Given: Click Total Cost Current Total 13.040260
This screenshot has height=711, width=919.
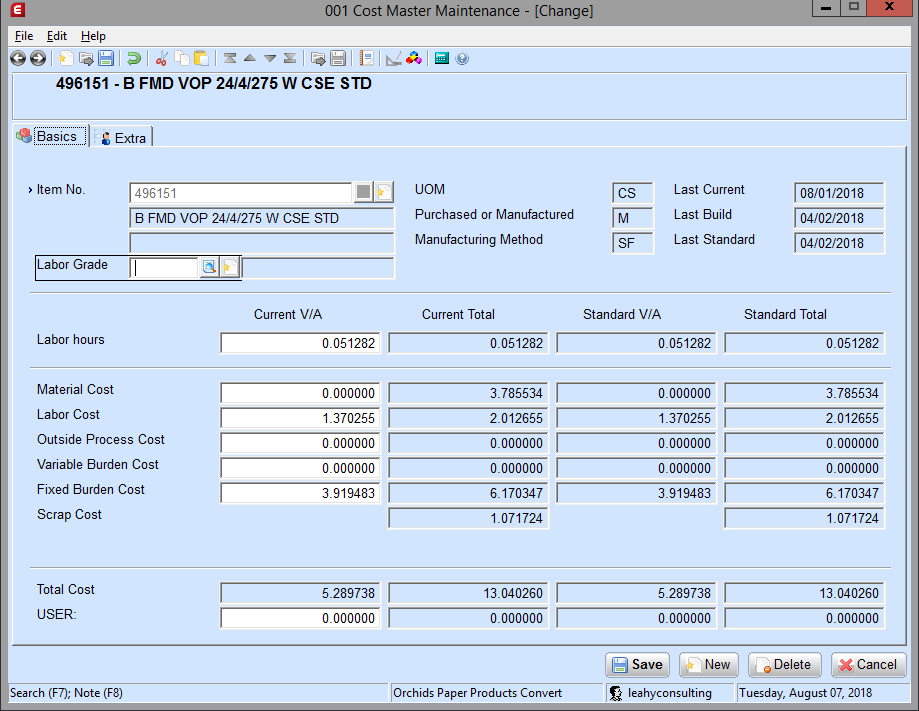Looking at the screenshot, I should coord(468,593).
